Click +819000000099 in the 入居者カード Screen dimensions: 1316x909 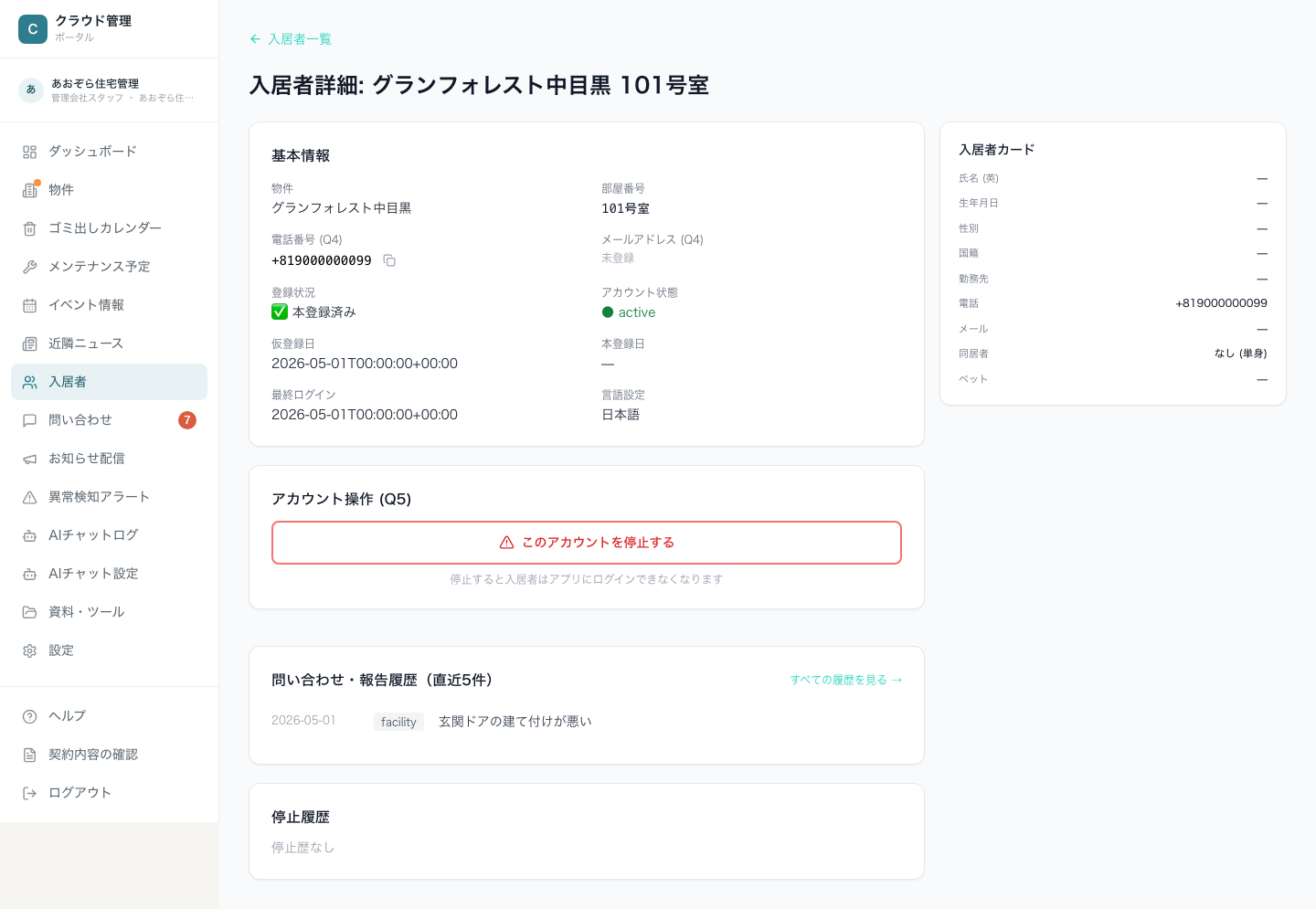point(1221,303)
